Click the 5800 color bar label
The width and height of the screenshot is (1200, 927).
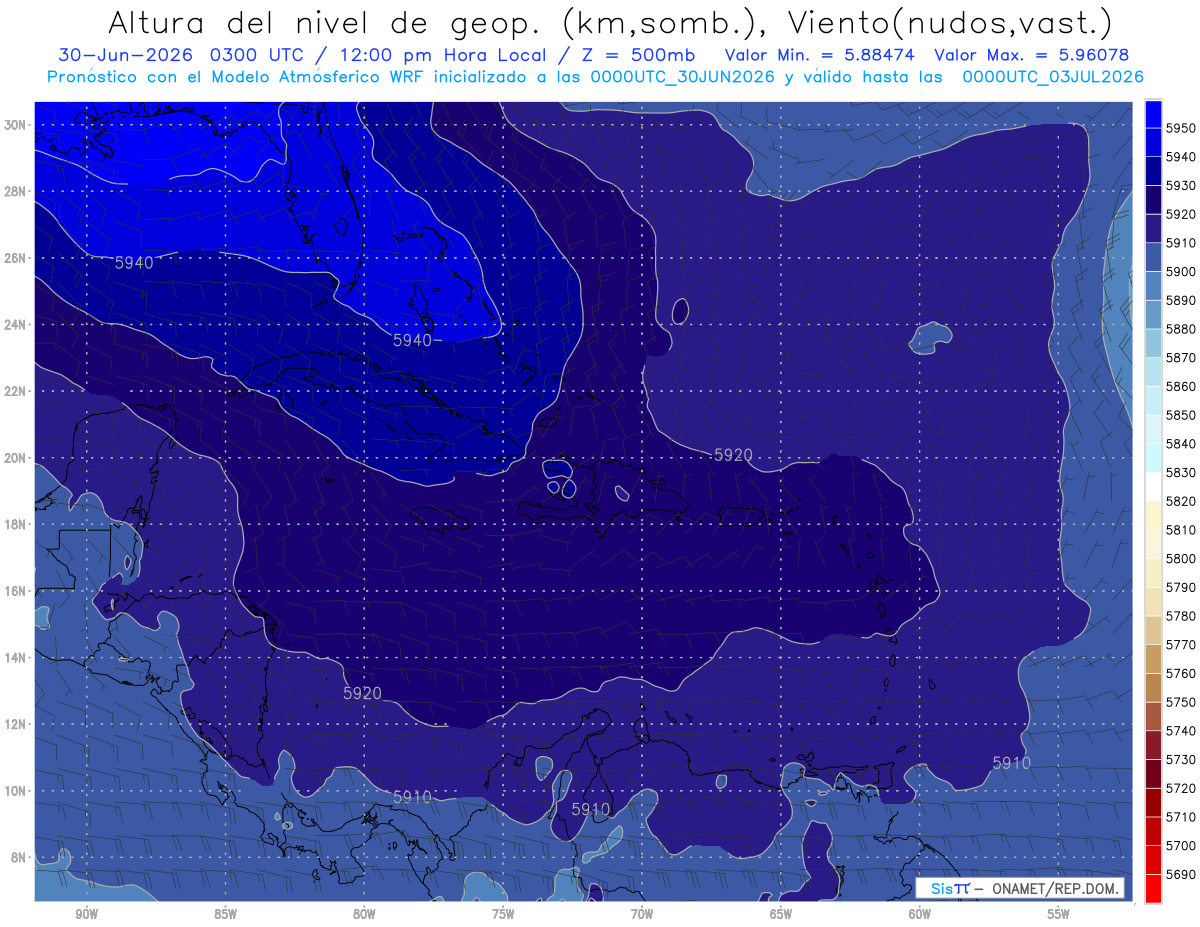coord(1181,558)
